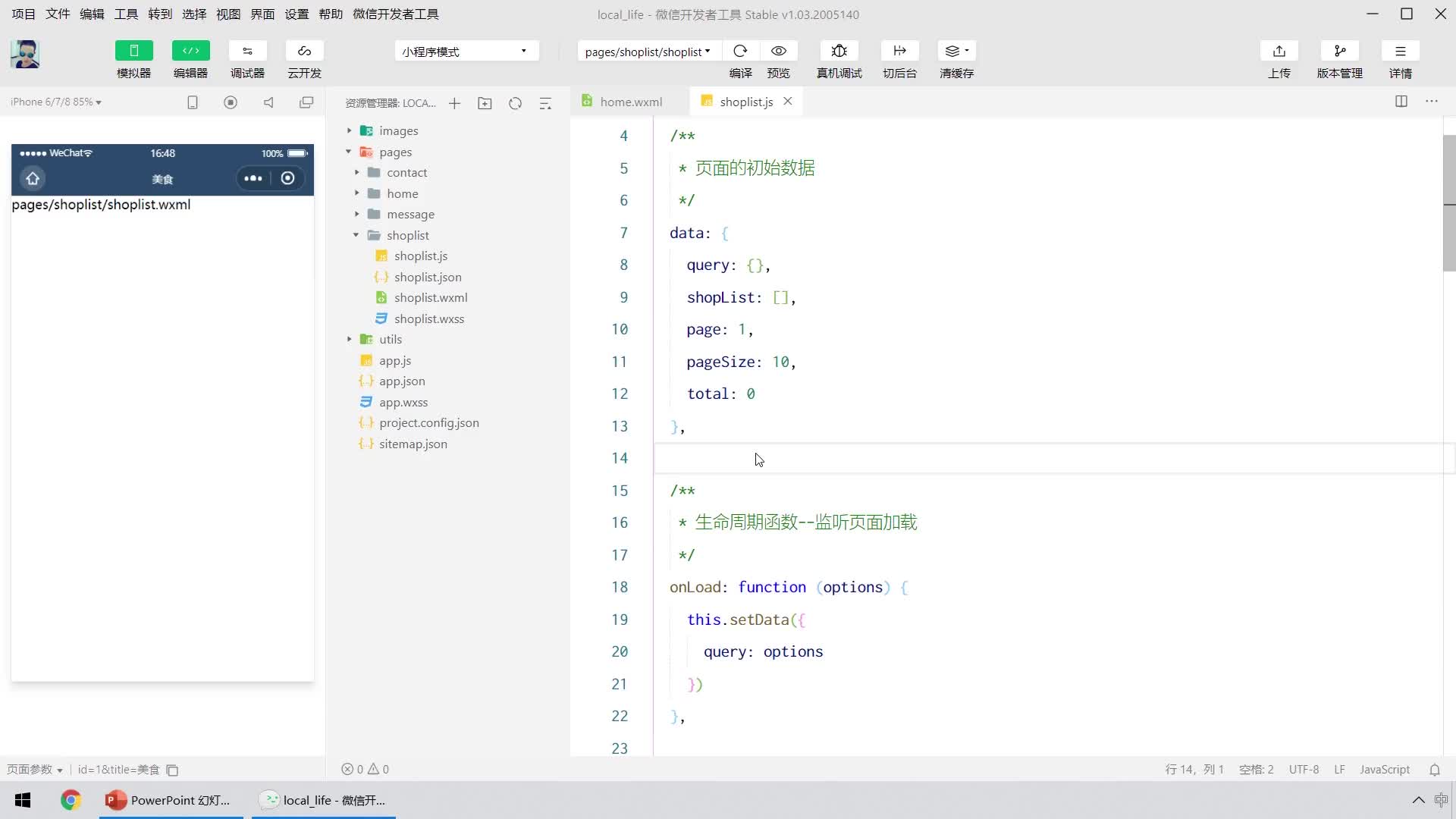Open the clear cache dropdown
Viewport: 1456px width, 819px height.
pyautogui.click(x=956, y=51)
